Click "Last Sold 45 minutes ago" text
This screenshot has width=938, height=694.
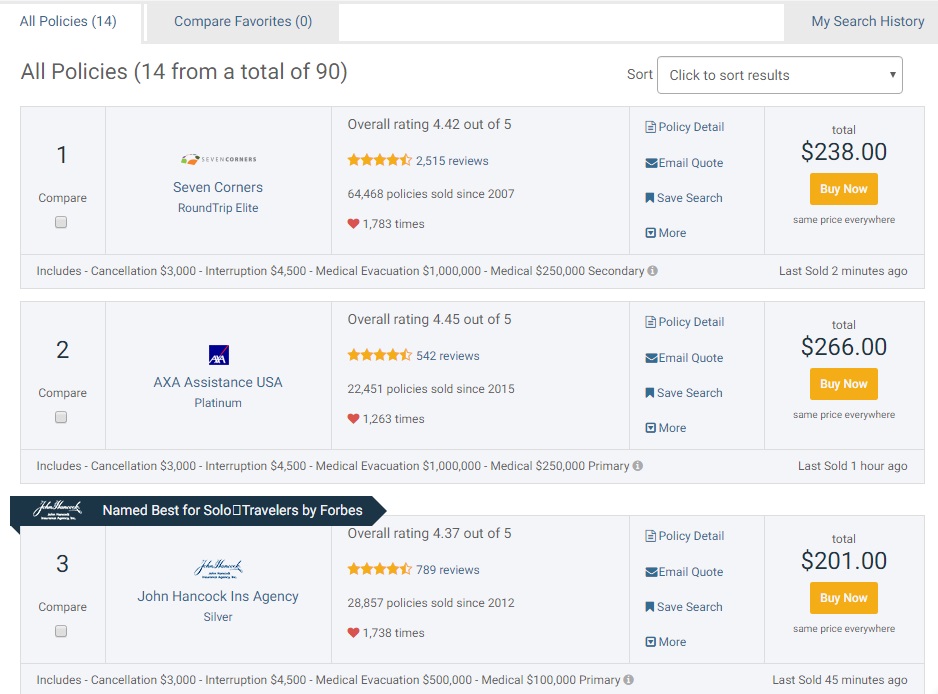[839, 680]
